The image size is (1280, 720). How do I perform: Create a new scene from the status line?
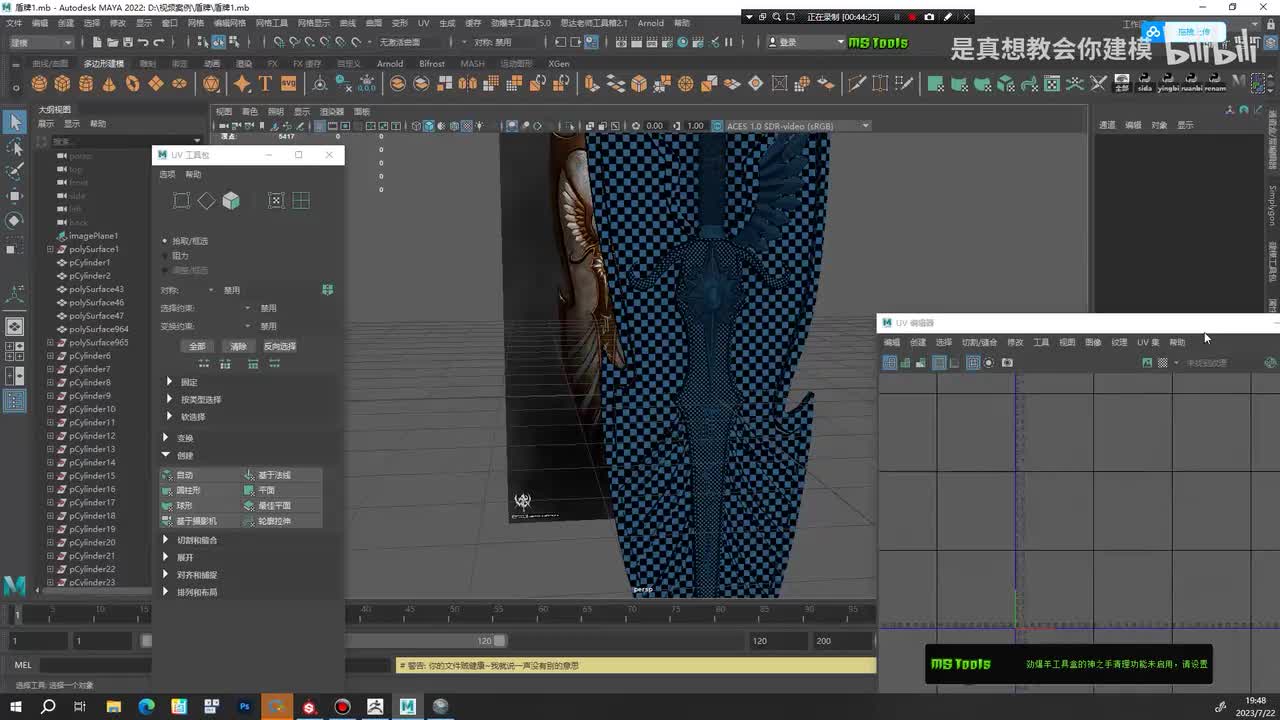(97, 42)
